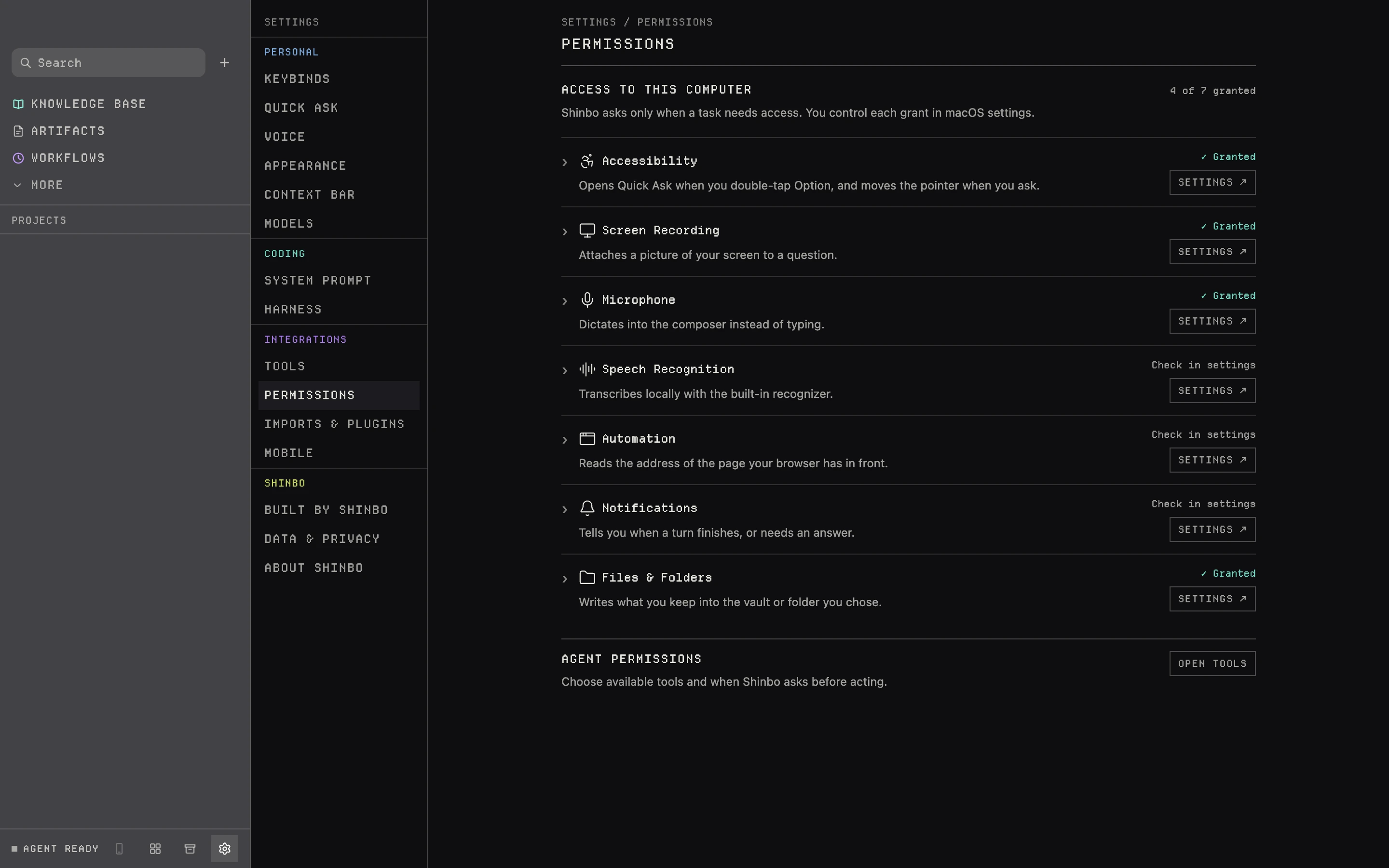Open Context Bar settings
Image resolution: width=1389 pixels, height=868 pixels.
tap(339, 195)
